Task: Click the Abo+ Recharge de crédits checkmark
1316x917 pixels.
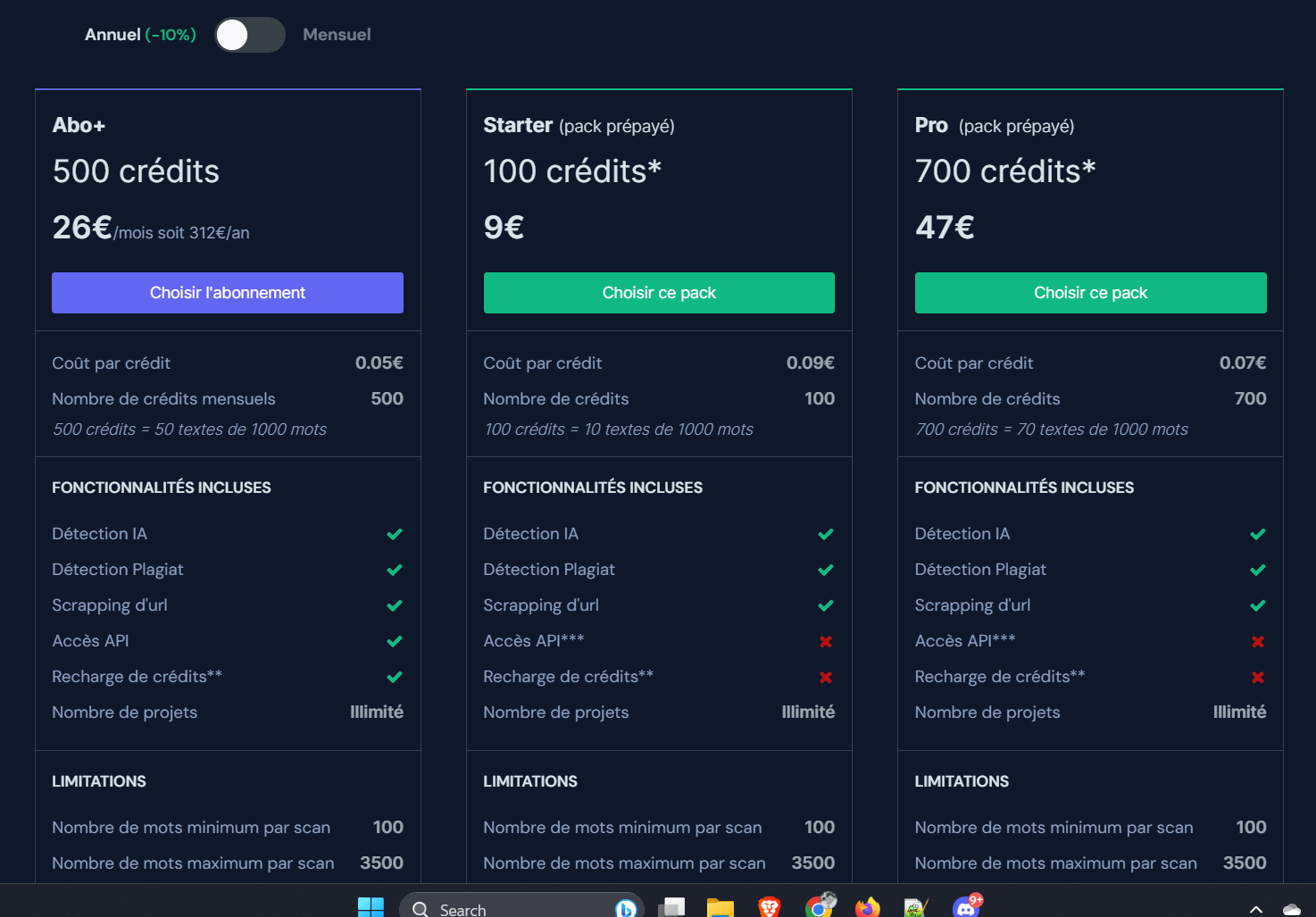Action: (x=395, y=677)
